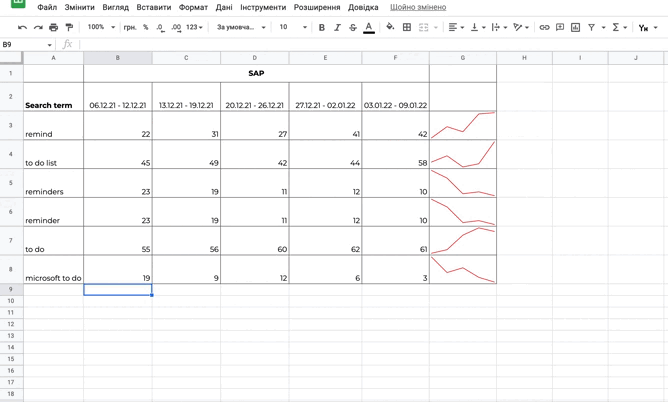Insert link icon
The width and height of the screenshot is (668, 402).
pos(544,27)
